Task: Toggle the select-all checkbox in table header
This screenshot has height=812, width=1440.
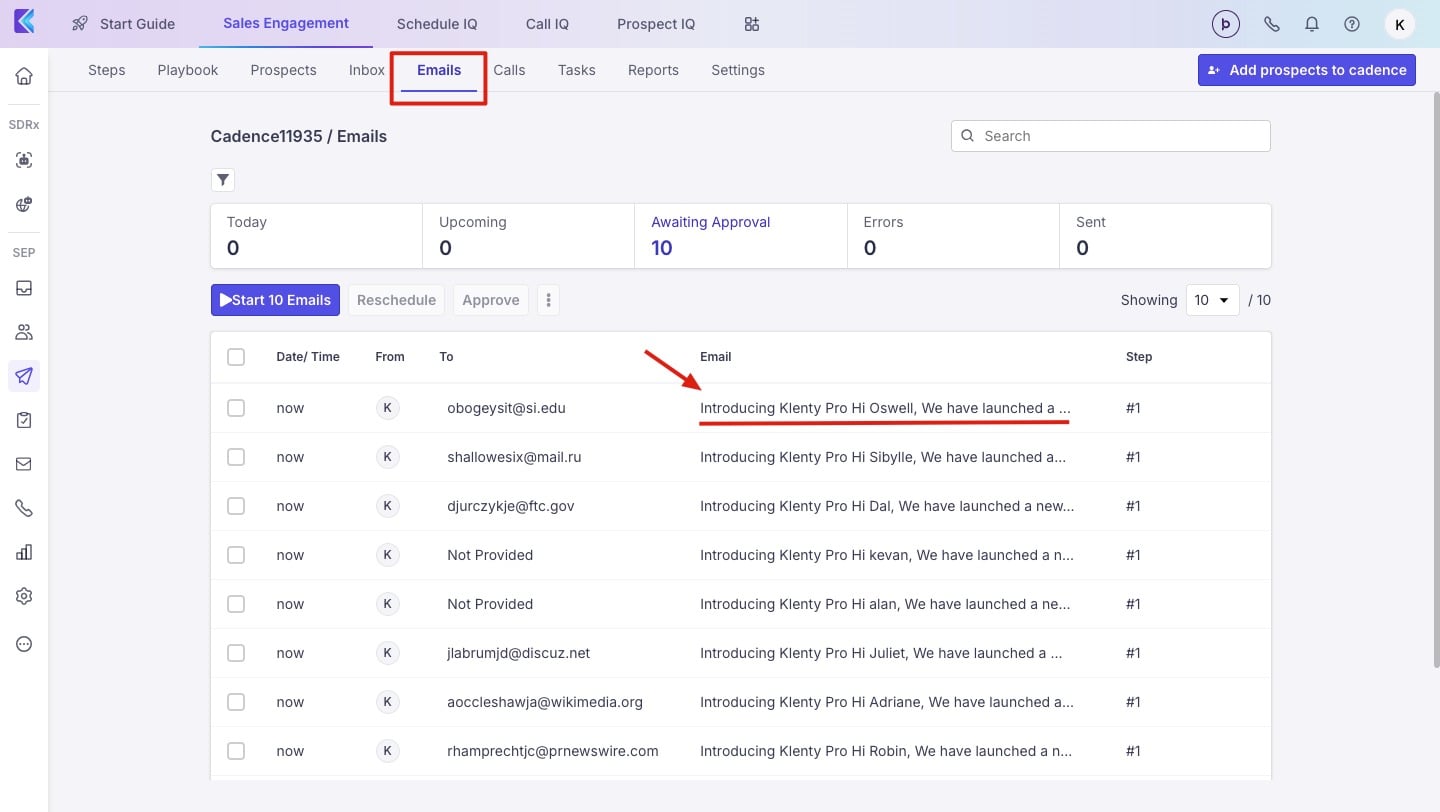Action: [x=236, y=357]
